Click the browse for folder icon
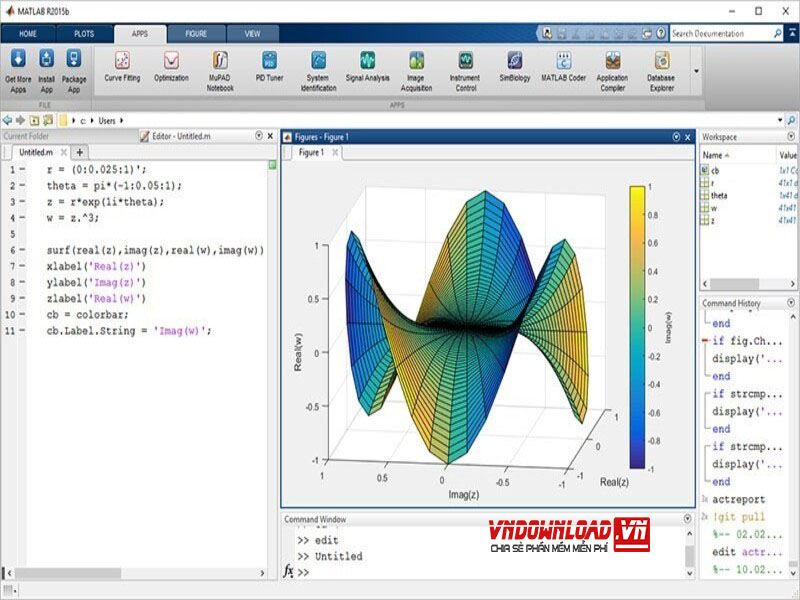The height and width of the screenshot is (600, 800). point(48,120)
